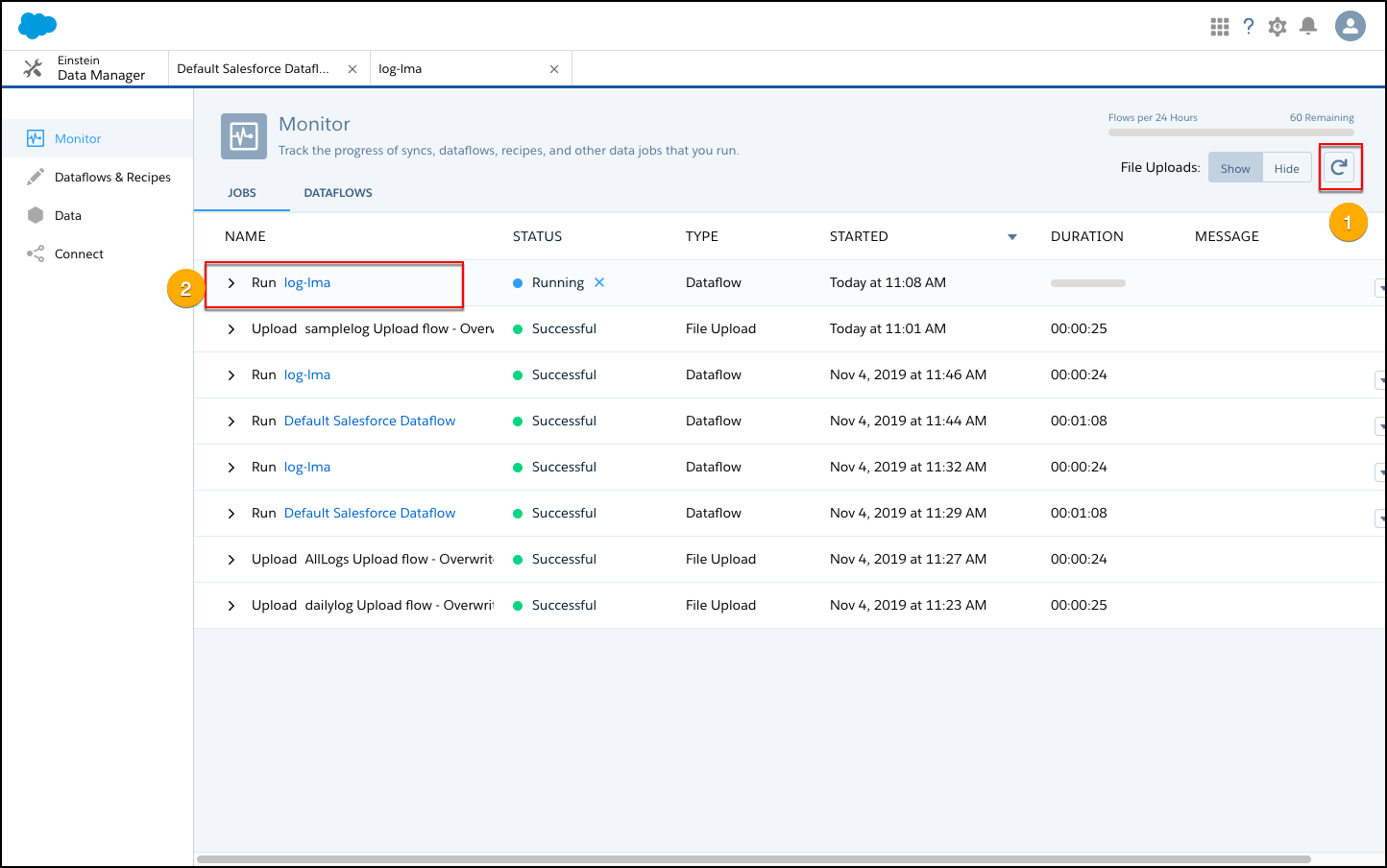Image resolution: width=1387 pixels, height=868 pixels.
Task: Click the Einstein Data Manager title
Action: coord(101,68)
